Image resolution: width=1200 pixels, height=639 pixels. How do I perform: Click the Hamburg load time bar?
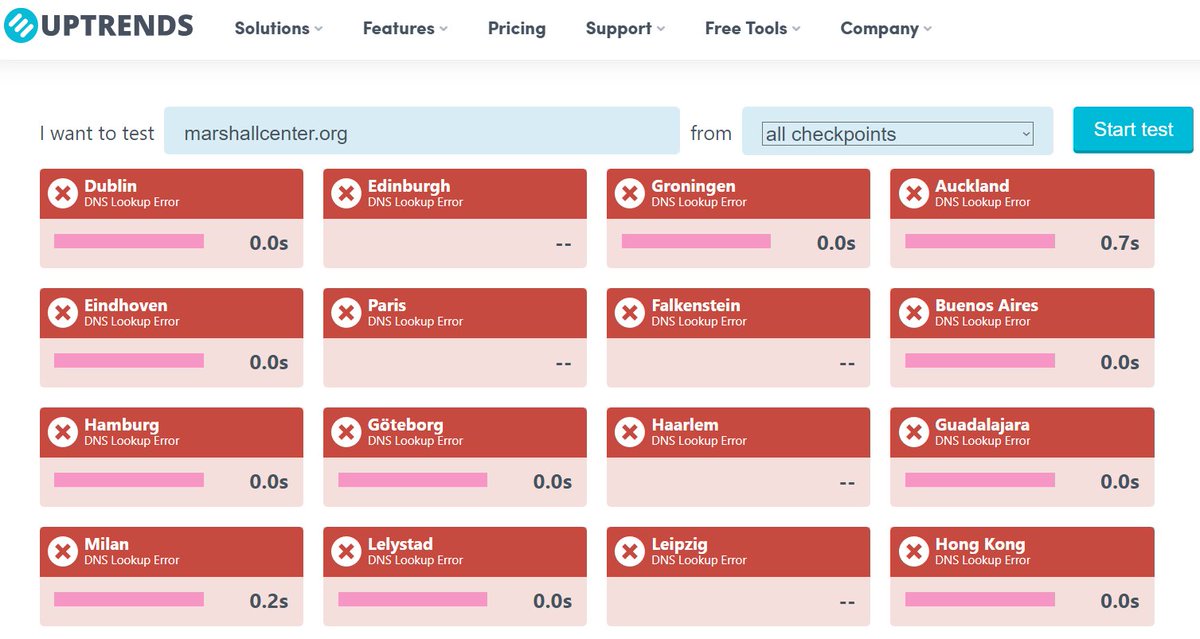pos(129,480)
